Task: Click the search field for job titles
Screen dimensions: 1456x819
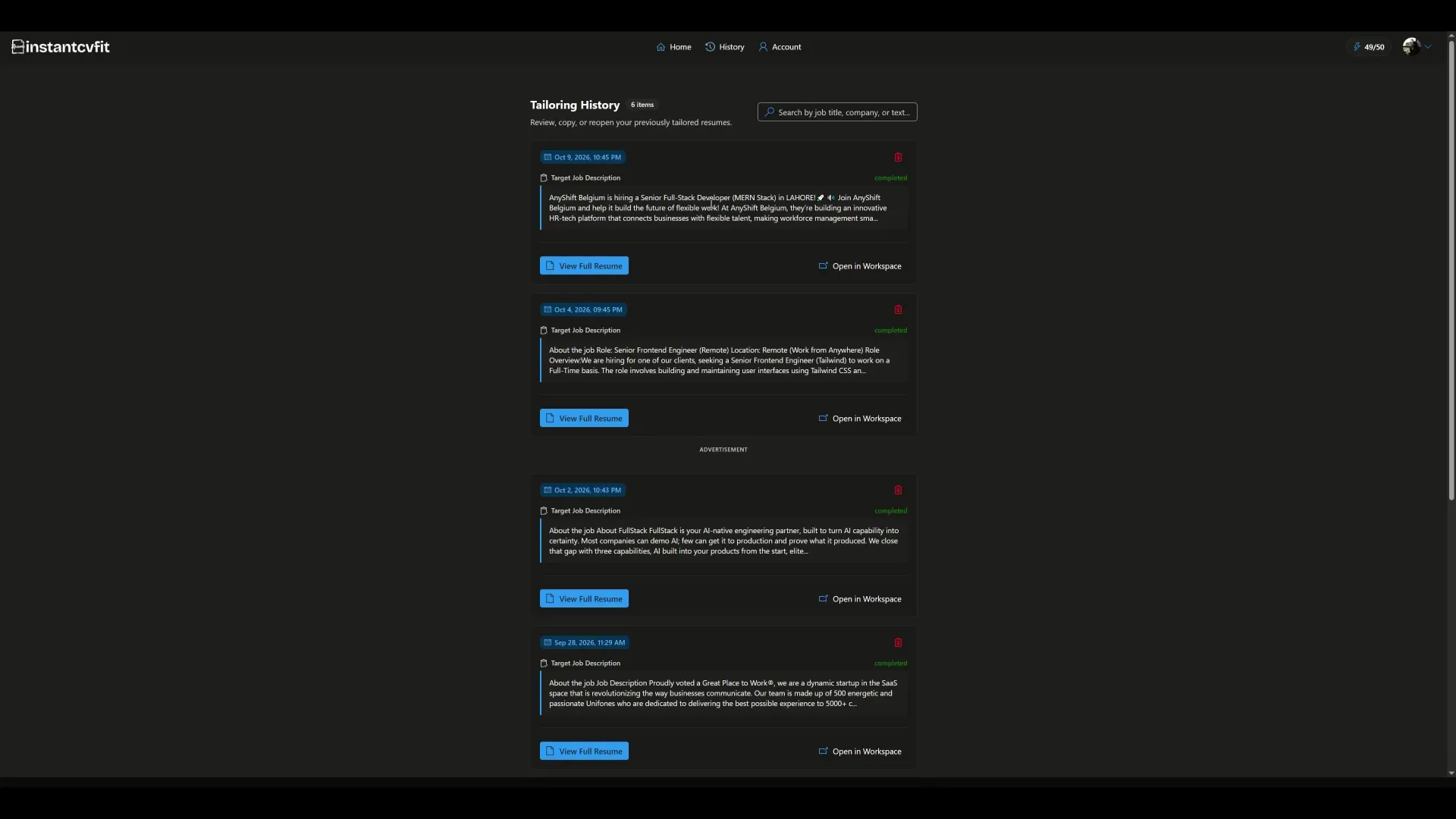Action: tap(837, 112)
